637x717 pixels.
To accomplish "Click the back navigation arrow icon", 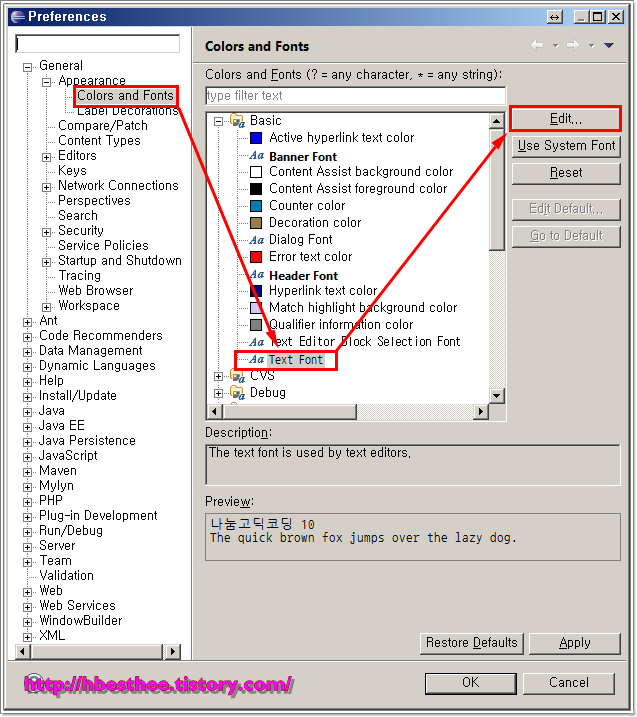I will pyautogui.click(x=537, y=45).
